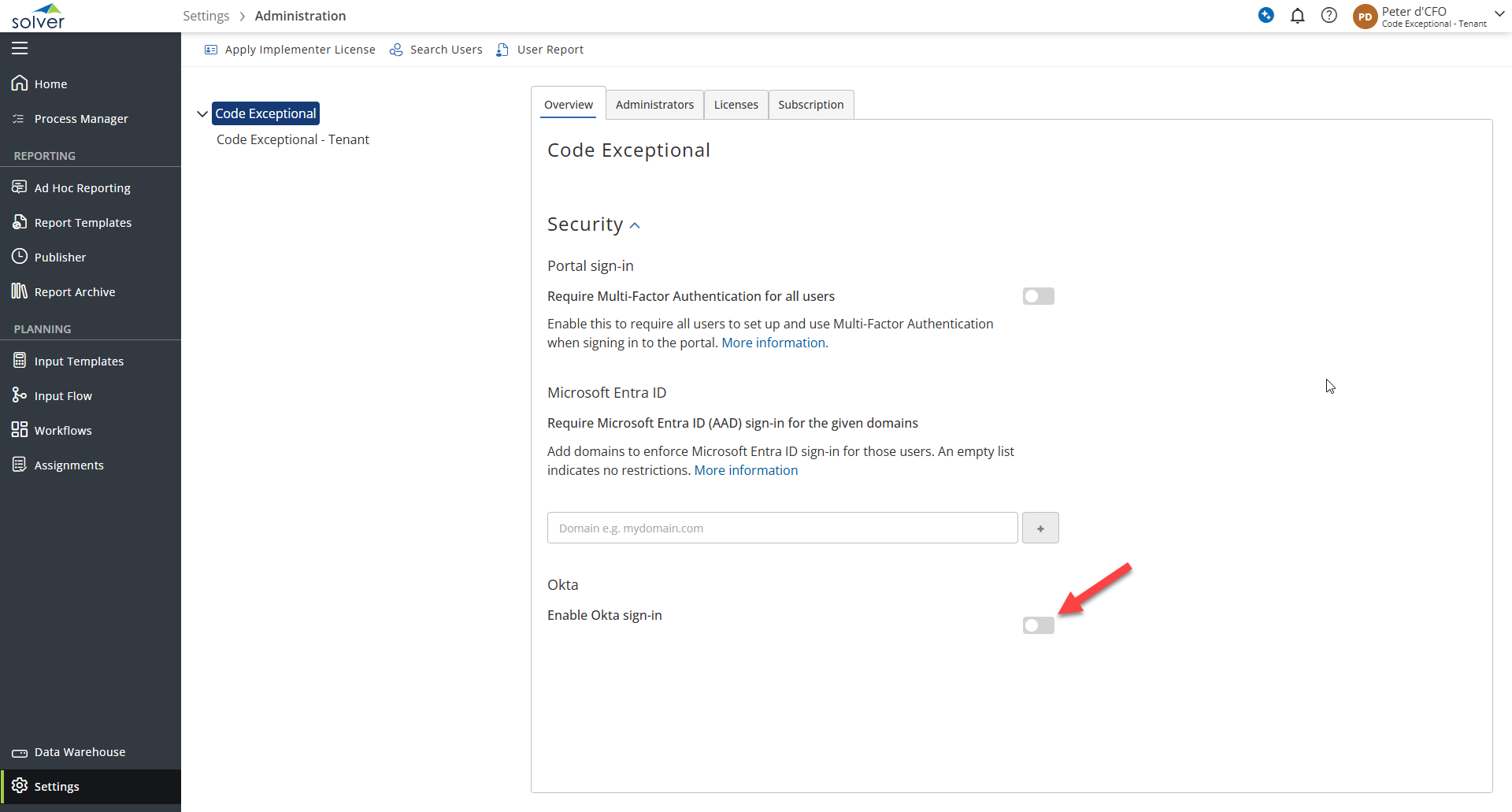Collapse the Security section chevron
The image size is (1512, 812).
tap(635, 226)
